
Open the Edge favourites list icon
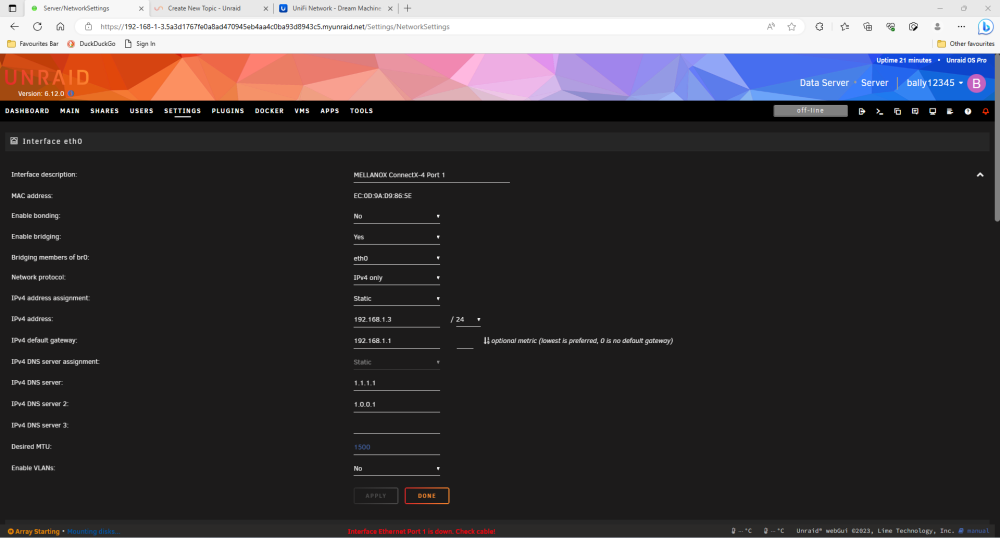point(845,26)
